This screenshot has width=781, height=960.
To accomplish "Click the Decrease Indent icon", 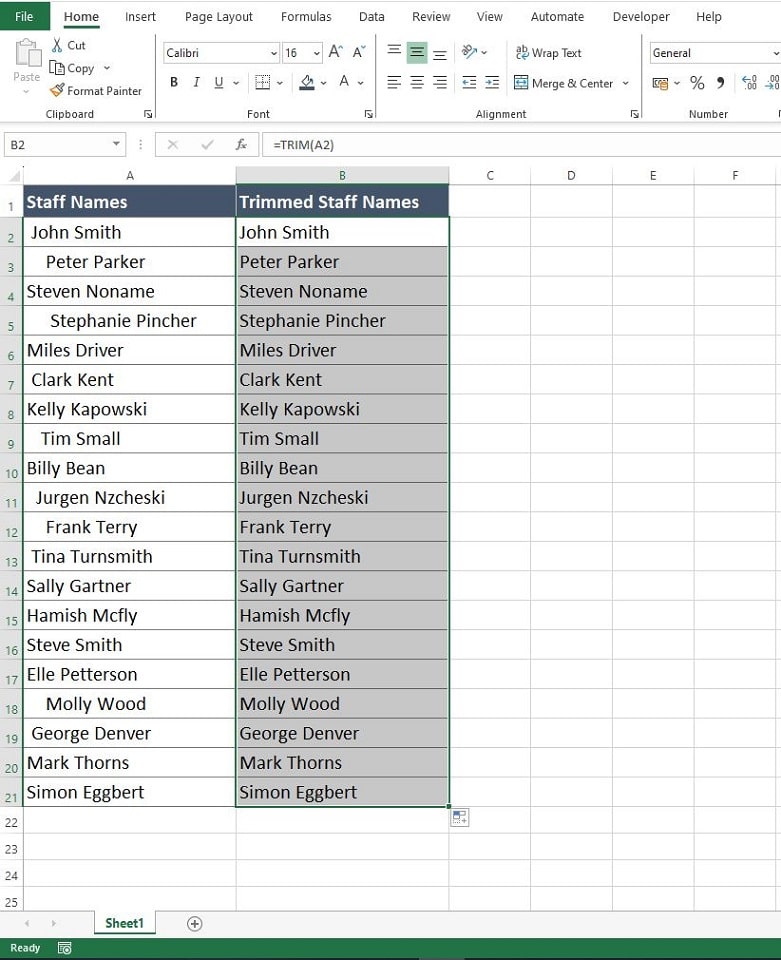I will coord(469,82).
